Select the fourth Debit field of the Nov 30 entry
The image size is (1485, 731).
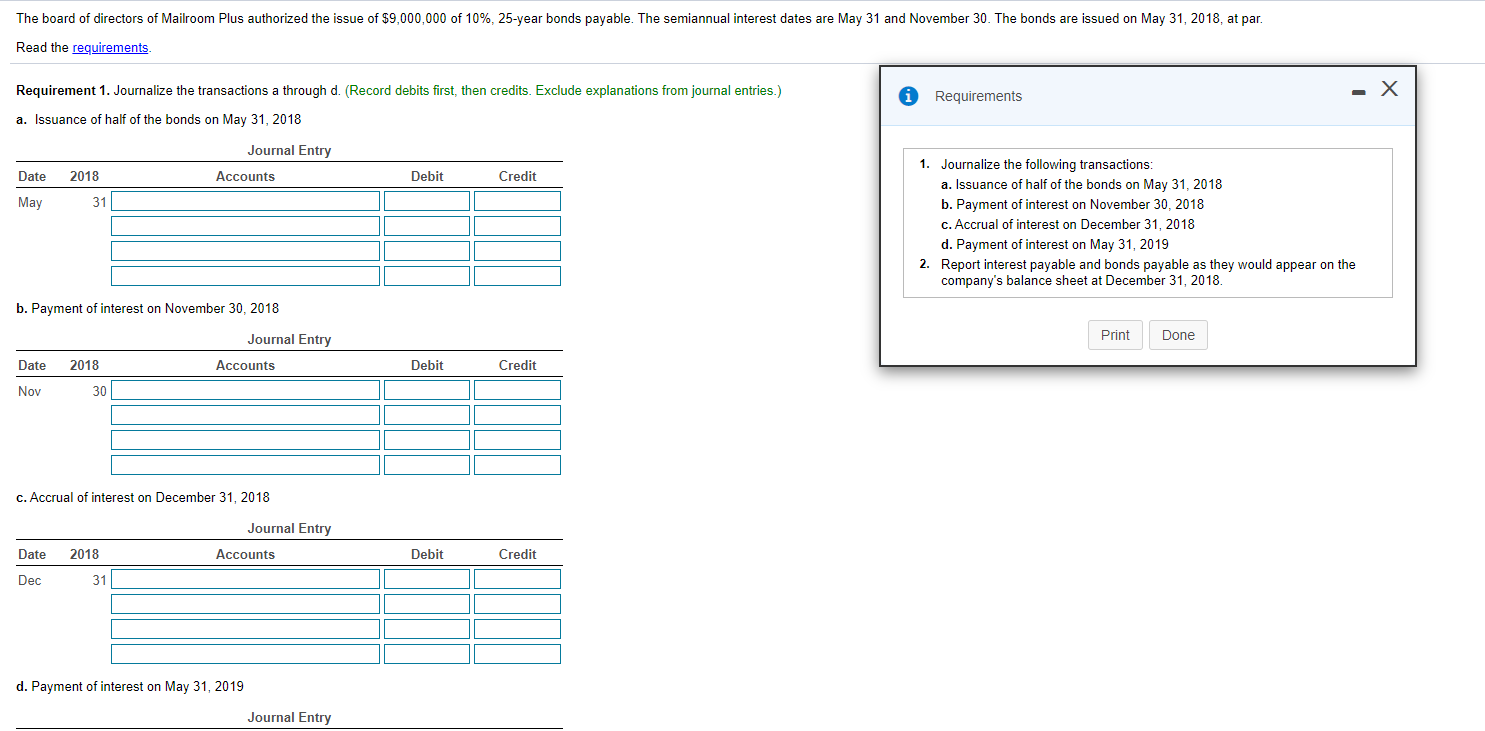(427, 465)
